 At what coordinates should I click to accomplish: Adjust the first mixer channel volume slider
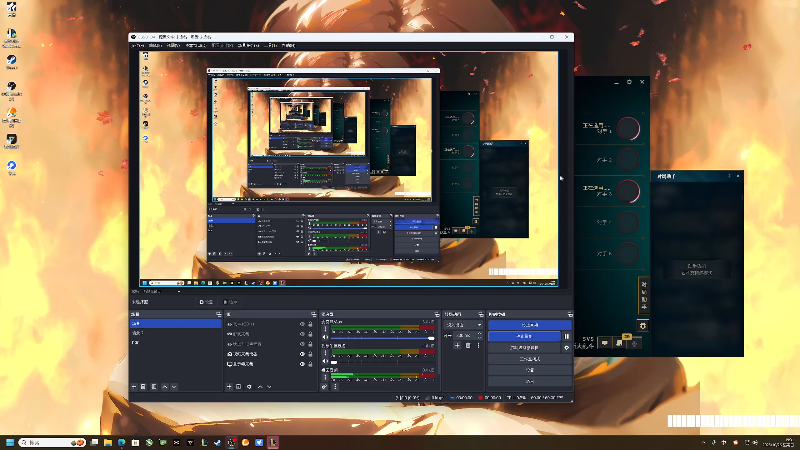click(383, 338)
